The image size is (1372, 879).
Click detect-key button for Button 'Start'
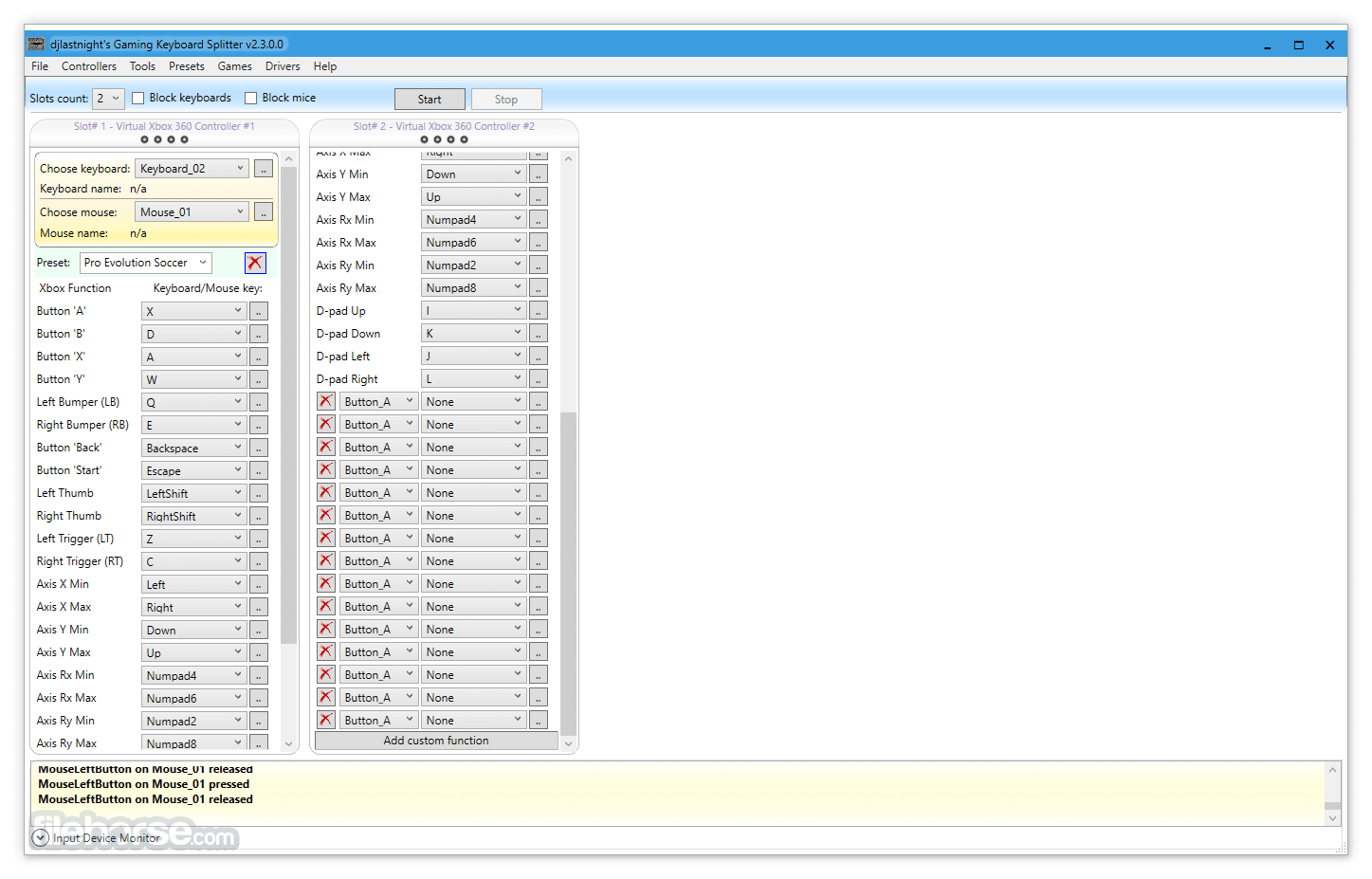click(259, 470)
